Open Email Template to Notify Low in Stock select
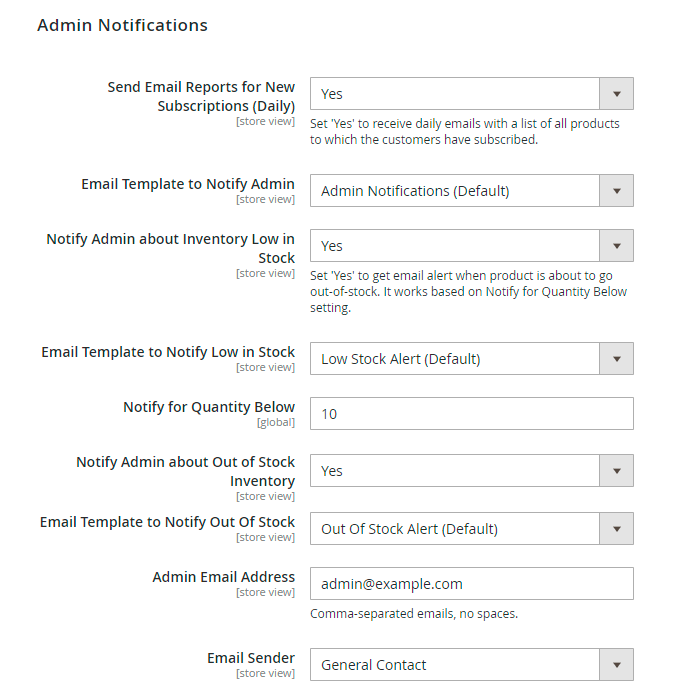The image size is (683, 694). click(x=455, y=359)
